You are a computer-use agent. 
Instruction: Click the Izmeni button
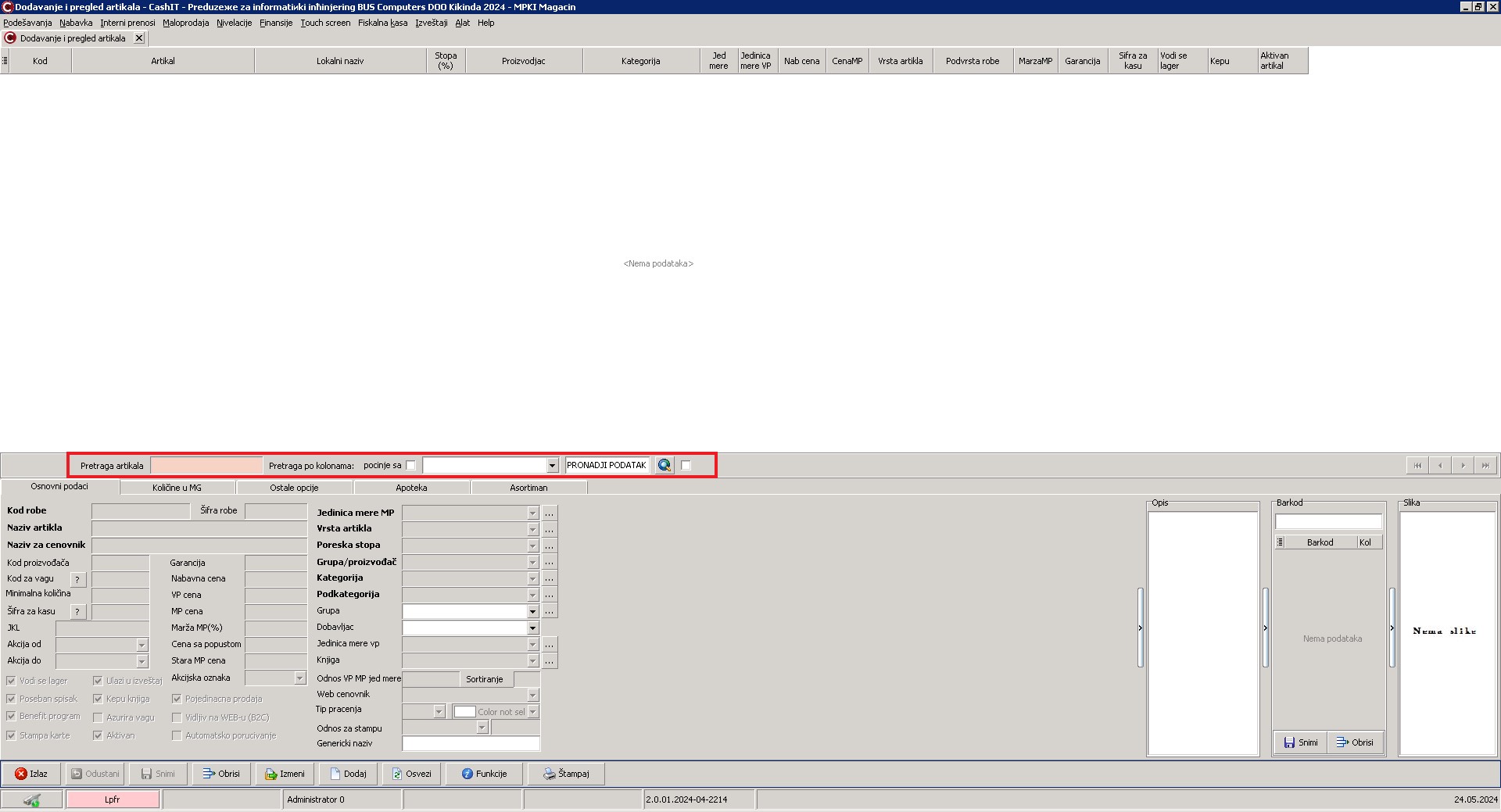tap(285, 774)
